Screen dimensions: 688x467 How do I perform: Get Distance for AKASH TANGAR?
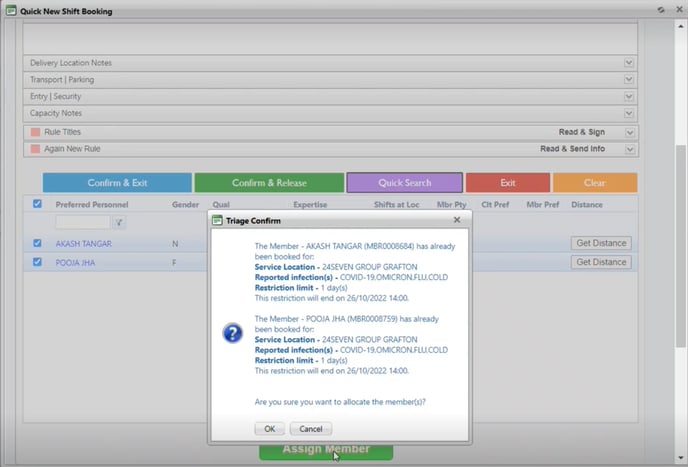point(601,243)
